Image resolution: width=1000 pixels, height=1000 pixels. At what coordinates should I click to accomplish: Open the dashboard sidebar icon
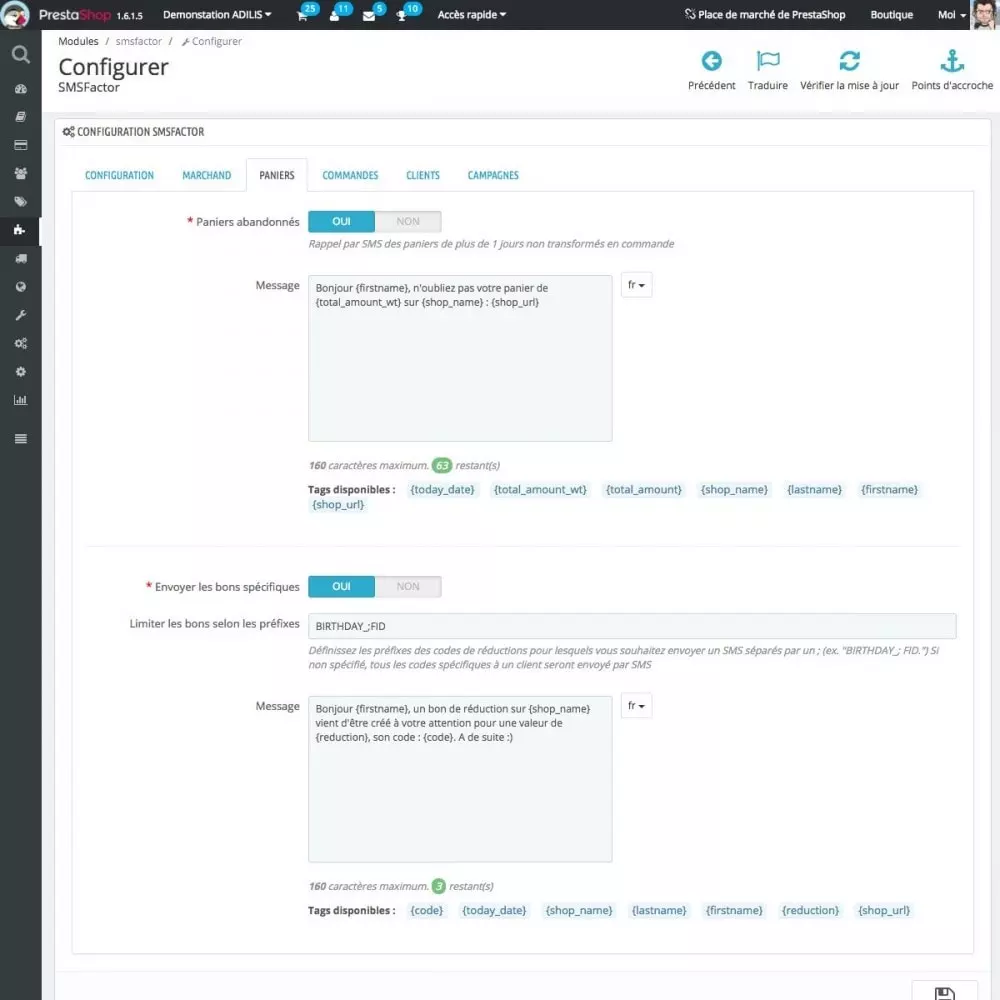(20, 89)
